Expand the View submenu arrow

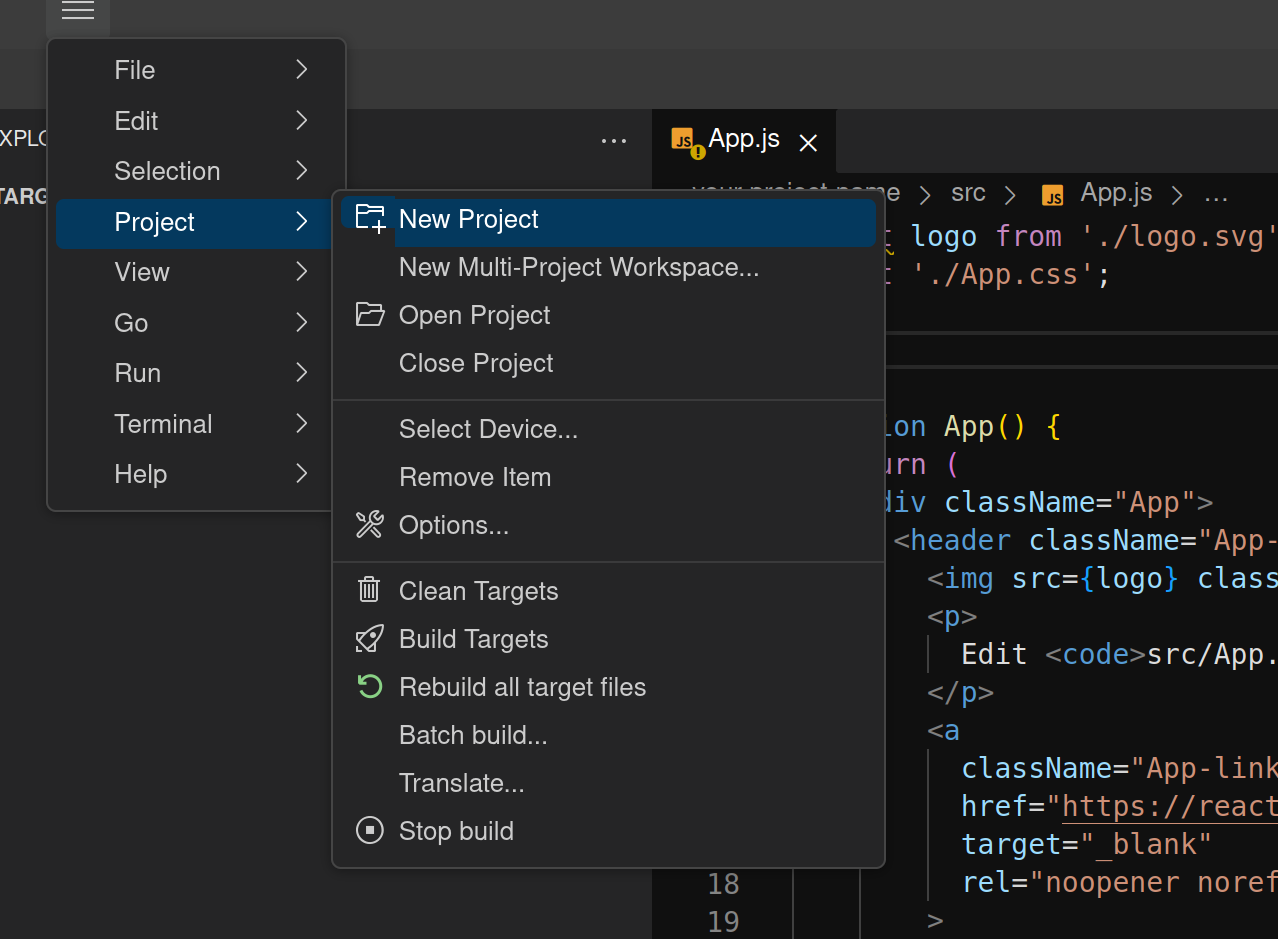pyautogui.click(x=302, y=272)
